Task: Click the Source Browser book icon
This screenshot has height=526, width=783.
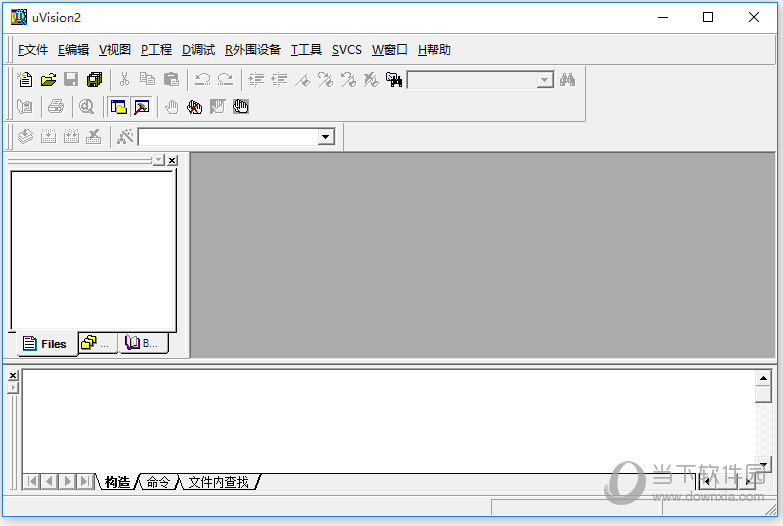Action: pos(25,106)
